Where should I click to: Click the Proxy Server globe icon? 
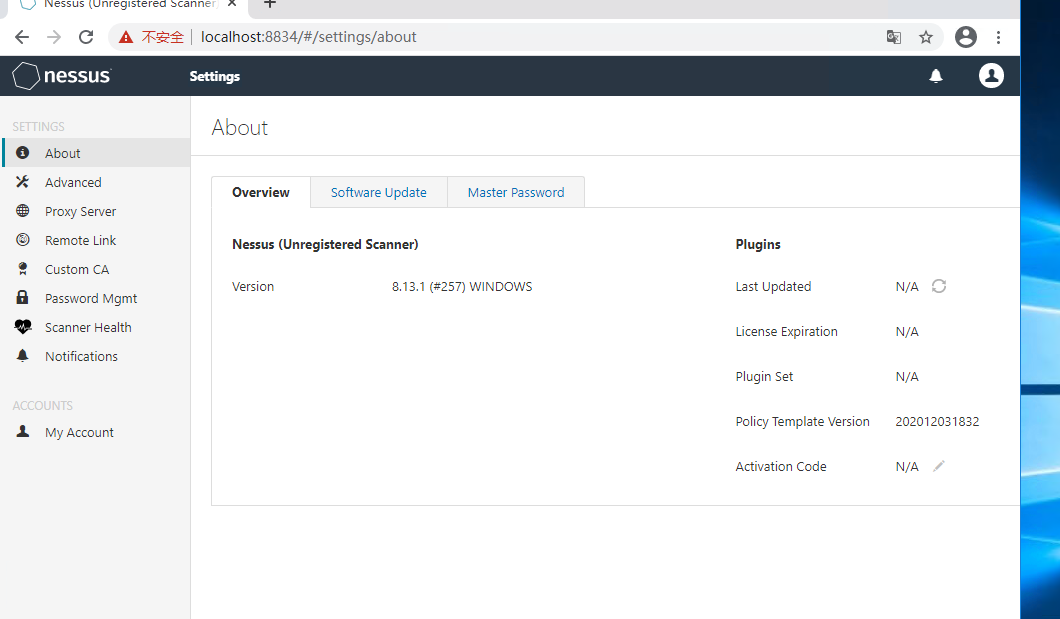[22, 211]
